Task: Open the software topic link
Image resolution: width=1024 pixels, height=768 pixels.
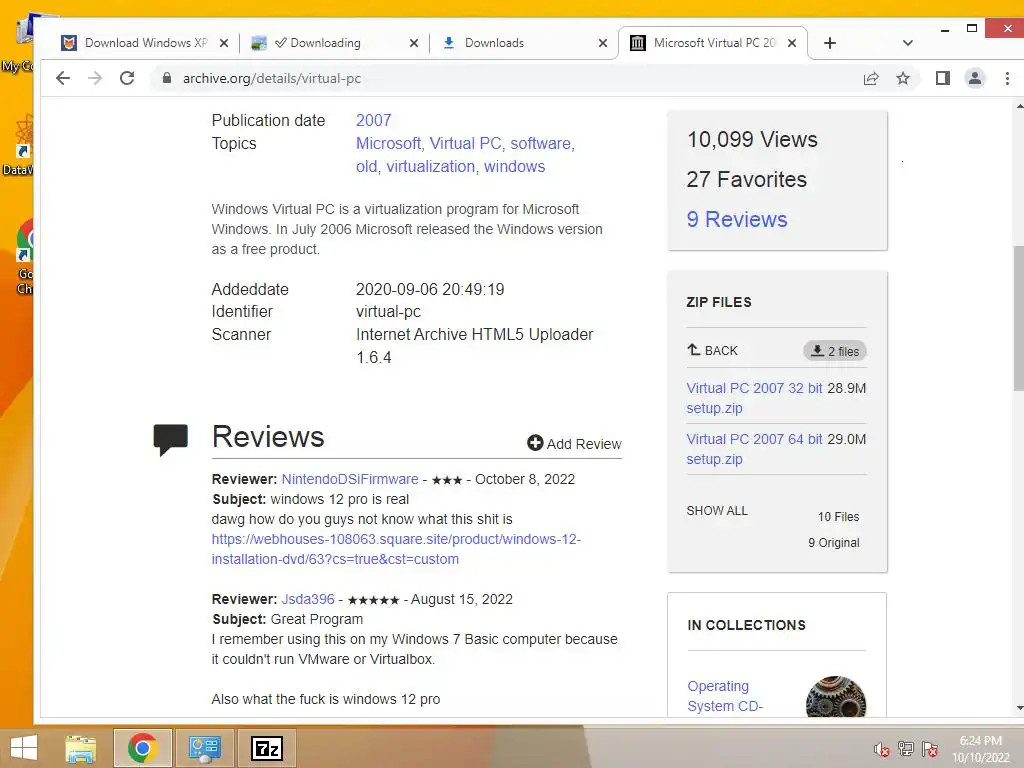Action: coord(541,143)
